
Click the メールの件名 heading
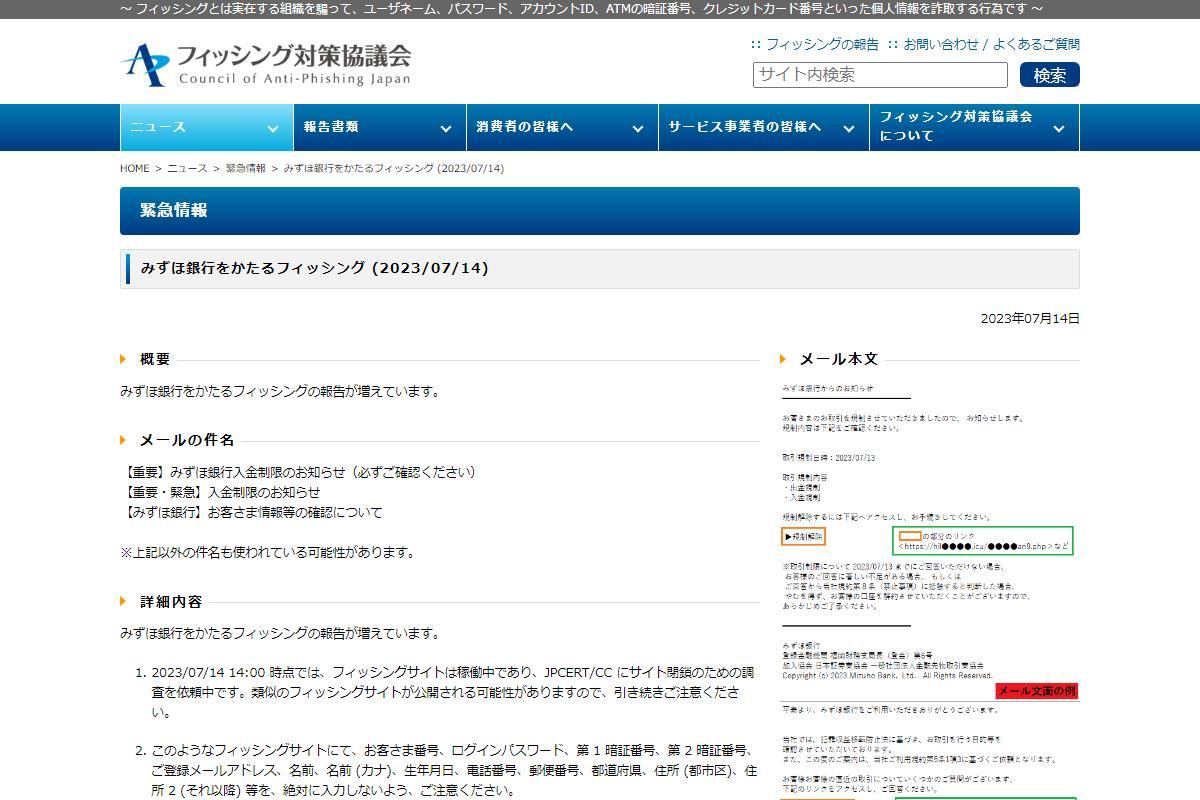[x=187, y=440]
